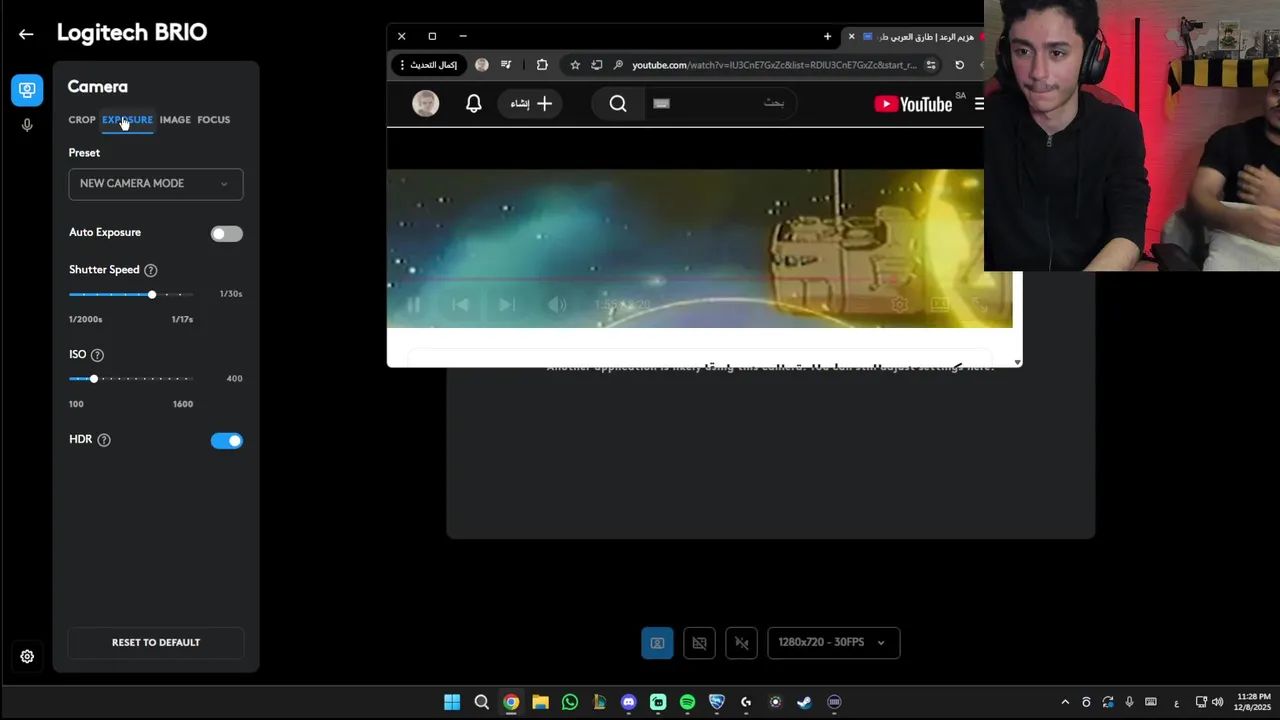Click the Shutter Speed slider handle
Viewport: 1280px width, 720px height.
tap(152, 295)
